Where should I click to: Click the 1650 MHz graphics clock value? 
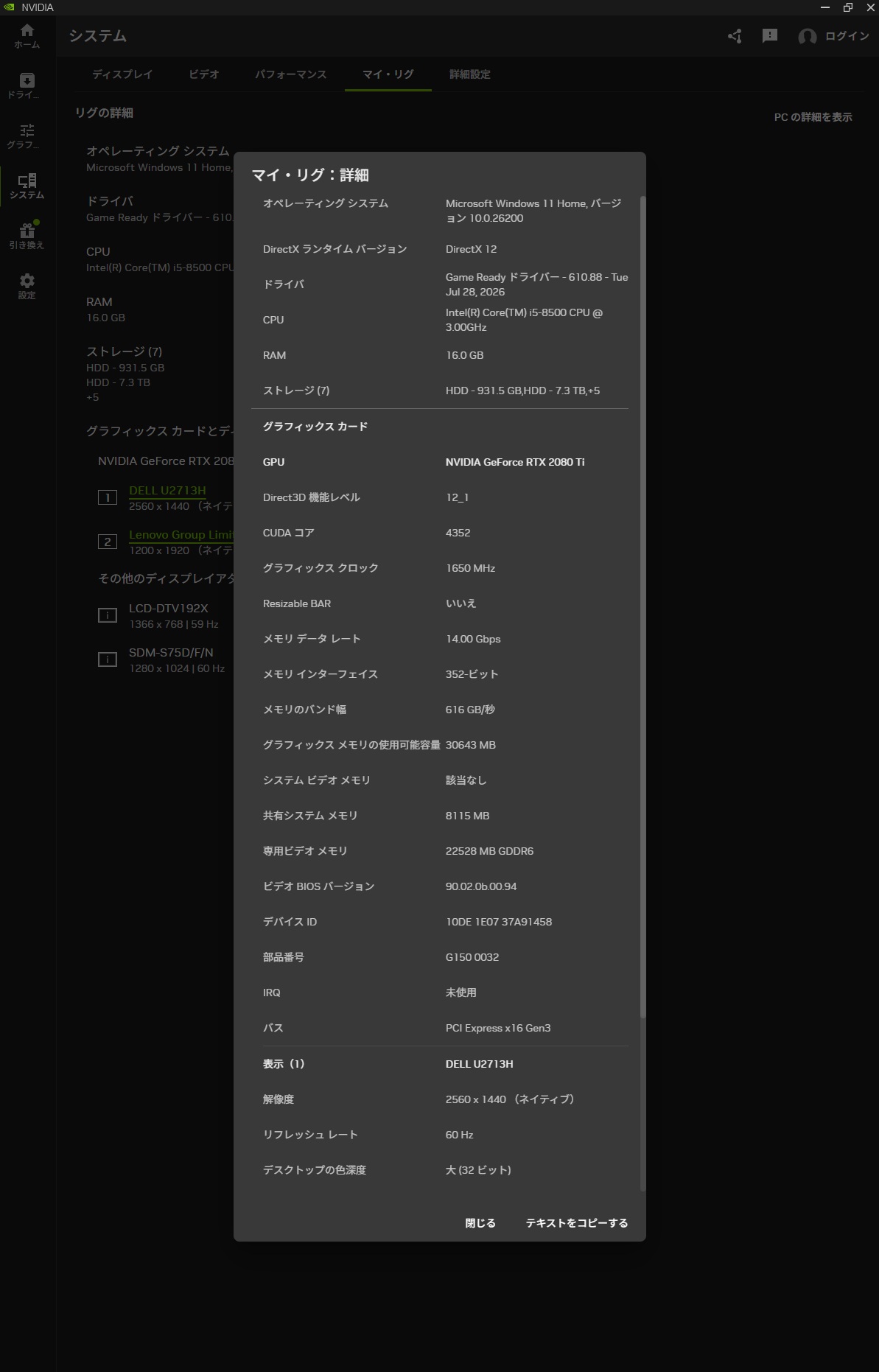[x=470, y=568]
